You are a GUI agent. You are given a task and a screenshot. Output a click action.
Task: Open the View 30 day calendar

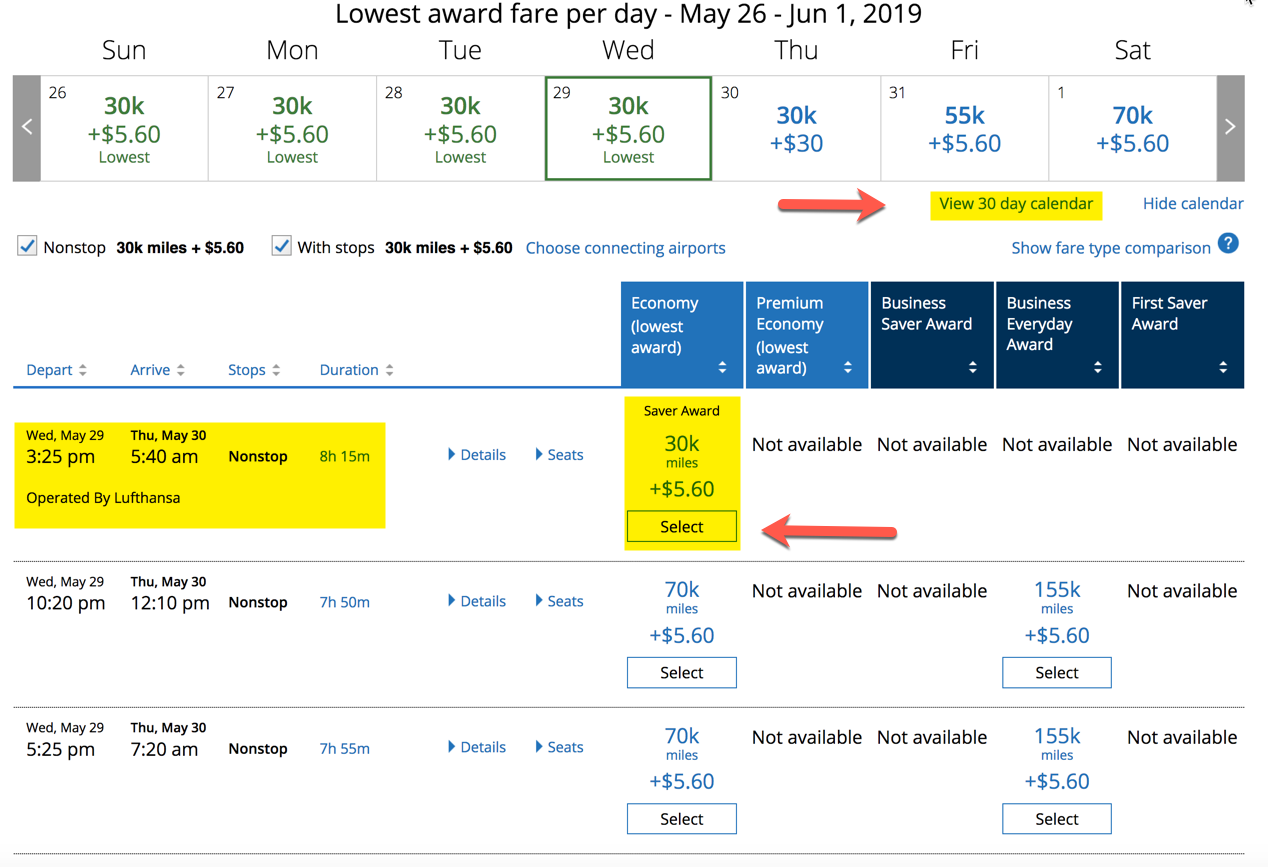pyautogui.click(x=1015, y=204)
